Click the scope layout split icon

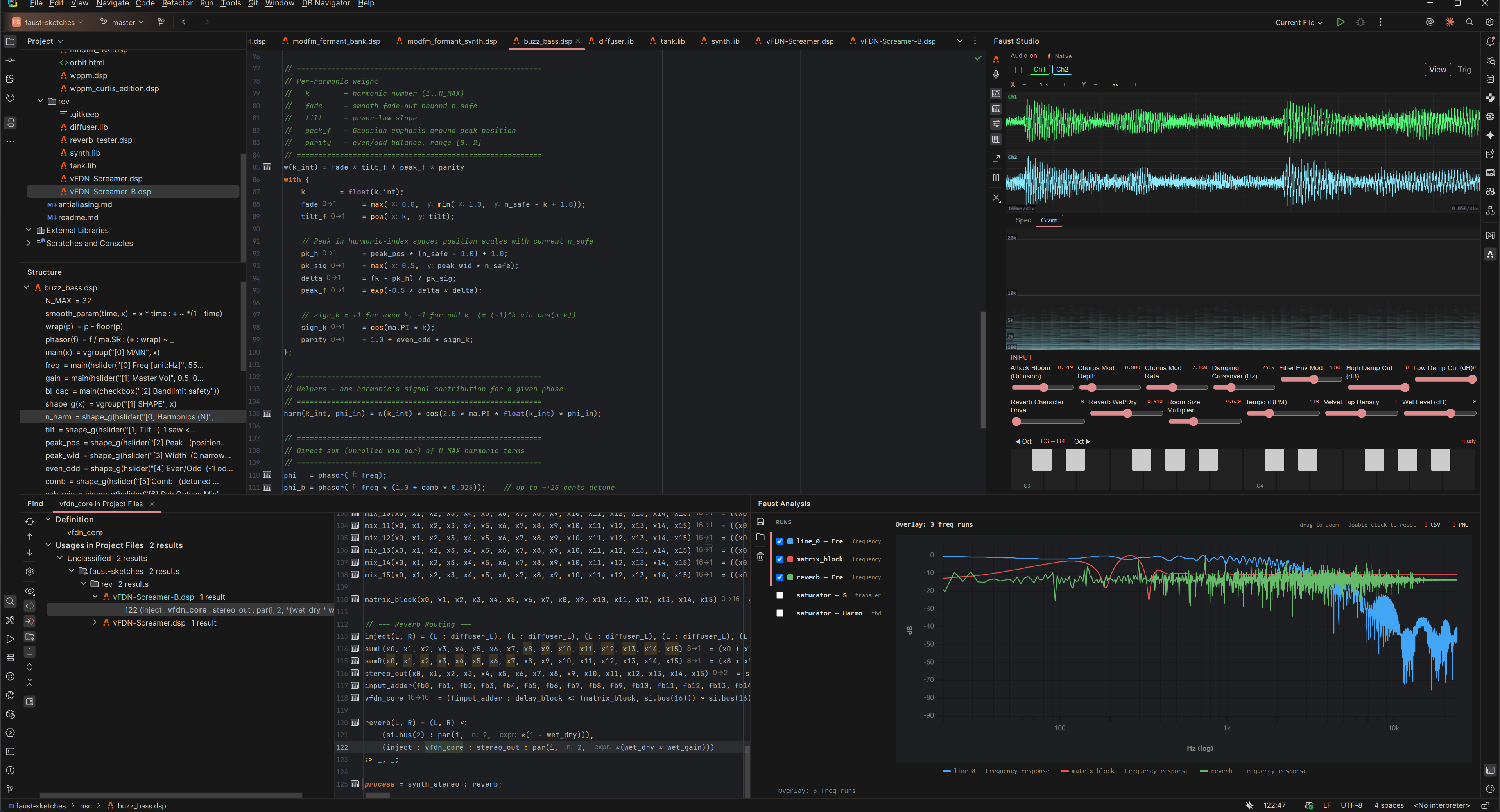[1018, 70]
